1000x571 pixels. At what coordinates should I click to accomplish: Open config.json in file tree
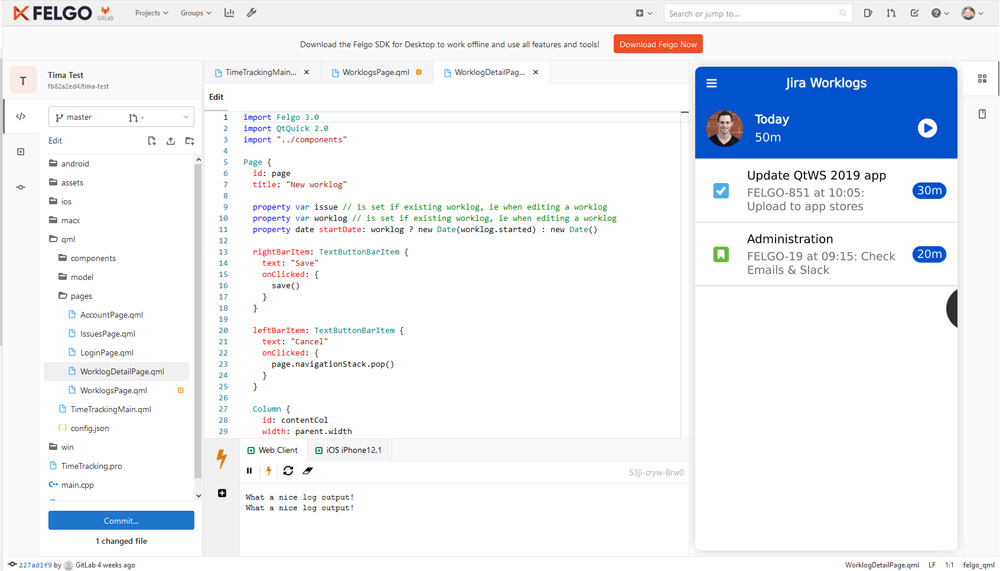90,428
